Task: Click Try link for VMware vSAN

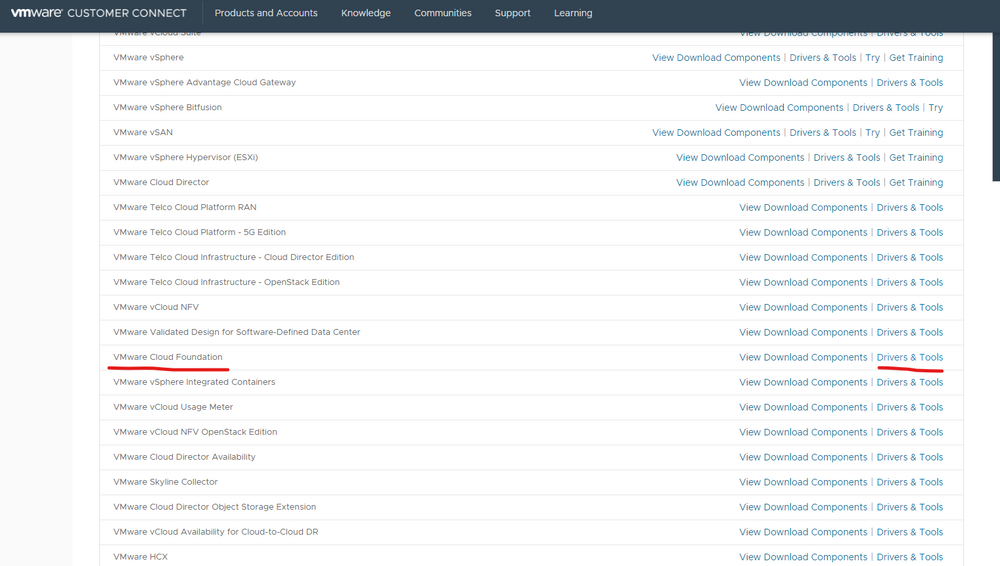Action: point(872,132)
